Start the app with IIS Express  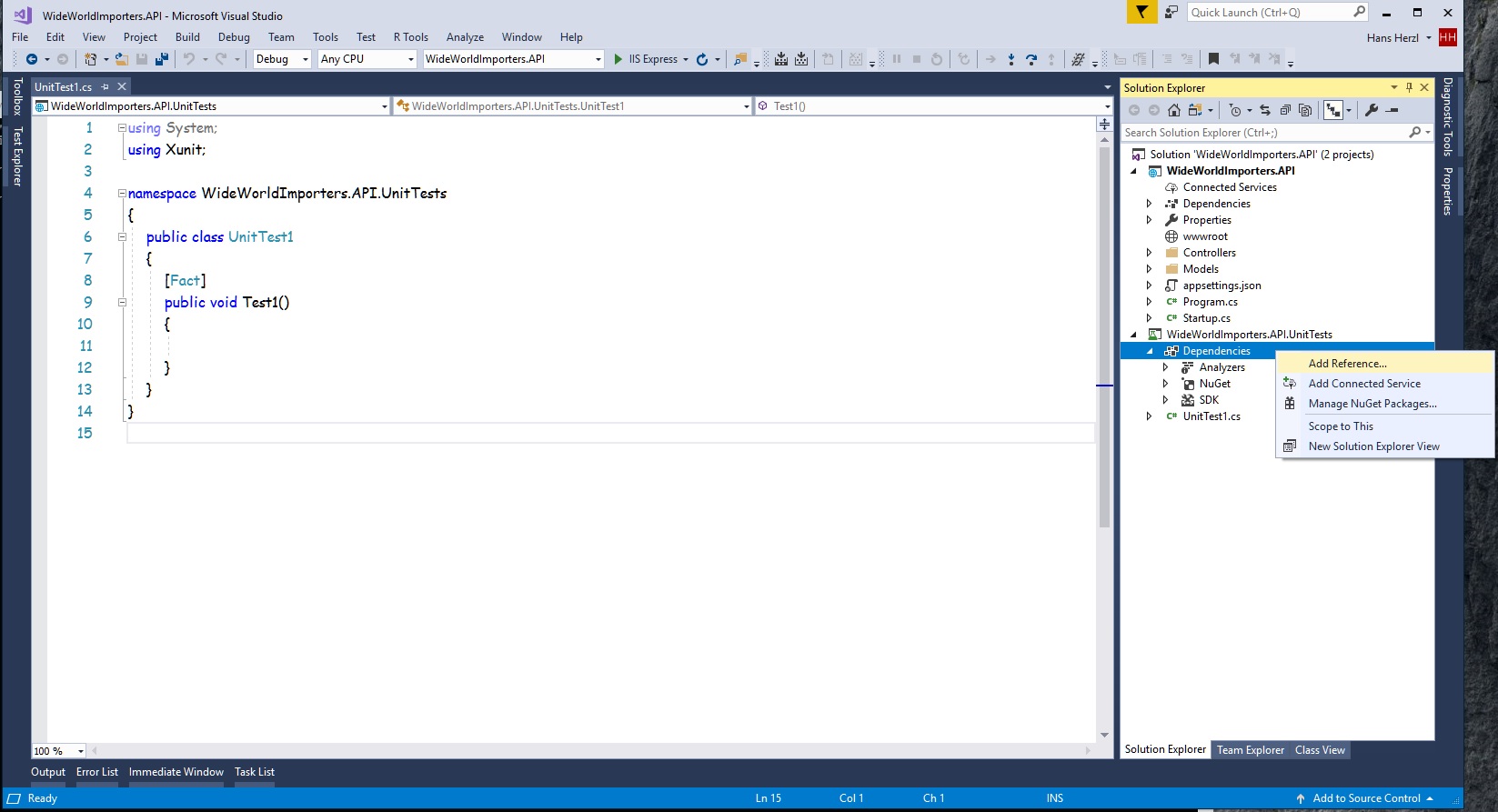coord(645,59)
